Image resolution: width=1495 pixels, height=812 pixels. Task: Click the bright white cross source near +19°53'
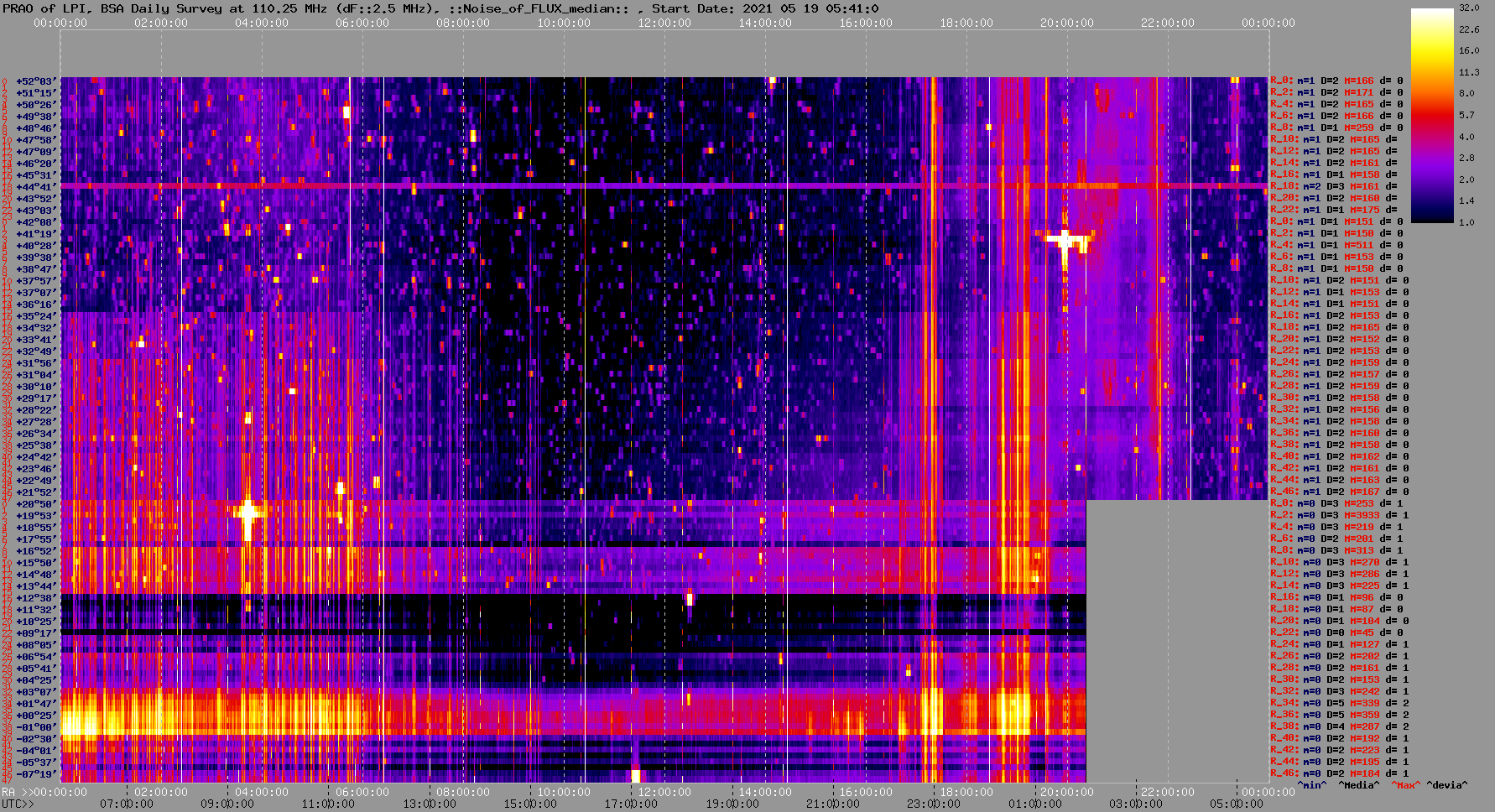247,512
